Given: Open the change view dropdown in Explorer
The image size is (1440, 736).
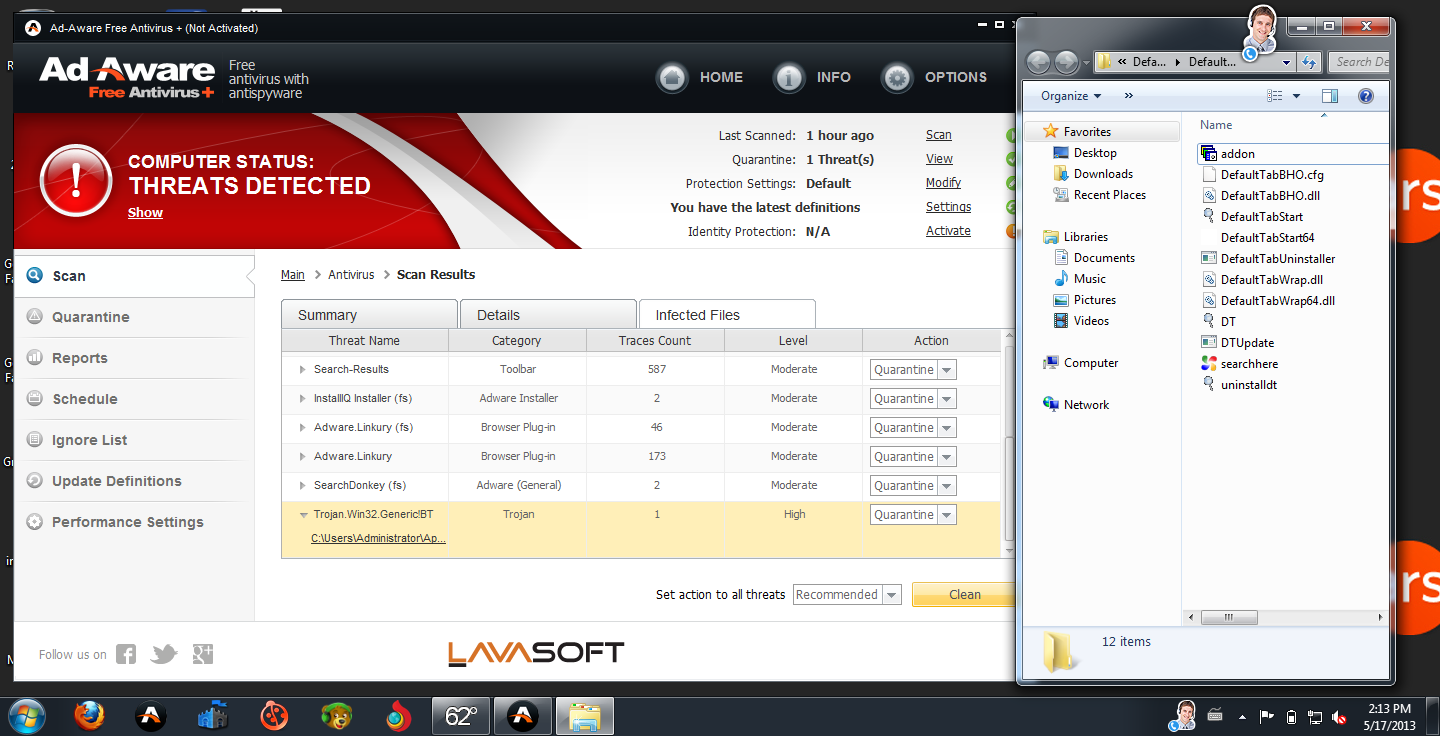Looking at the screenshot, I should coord(1297,96).
